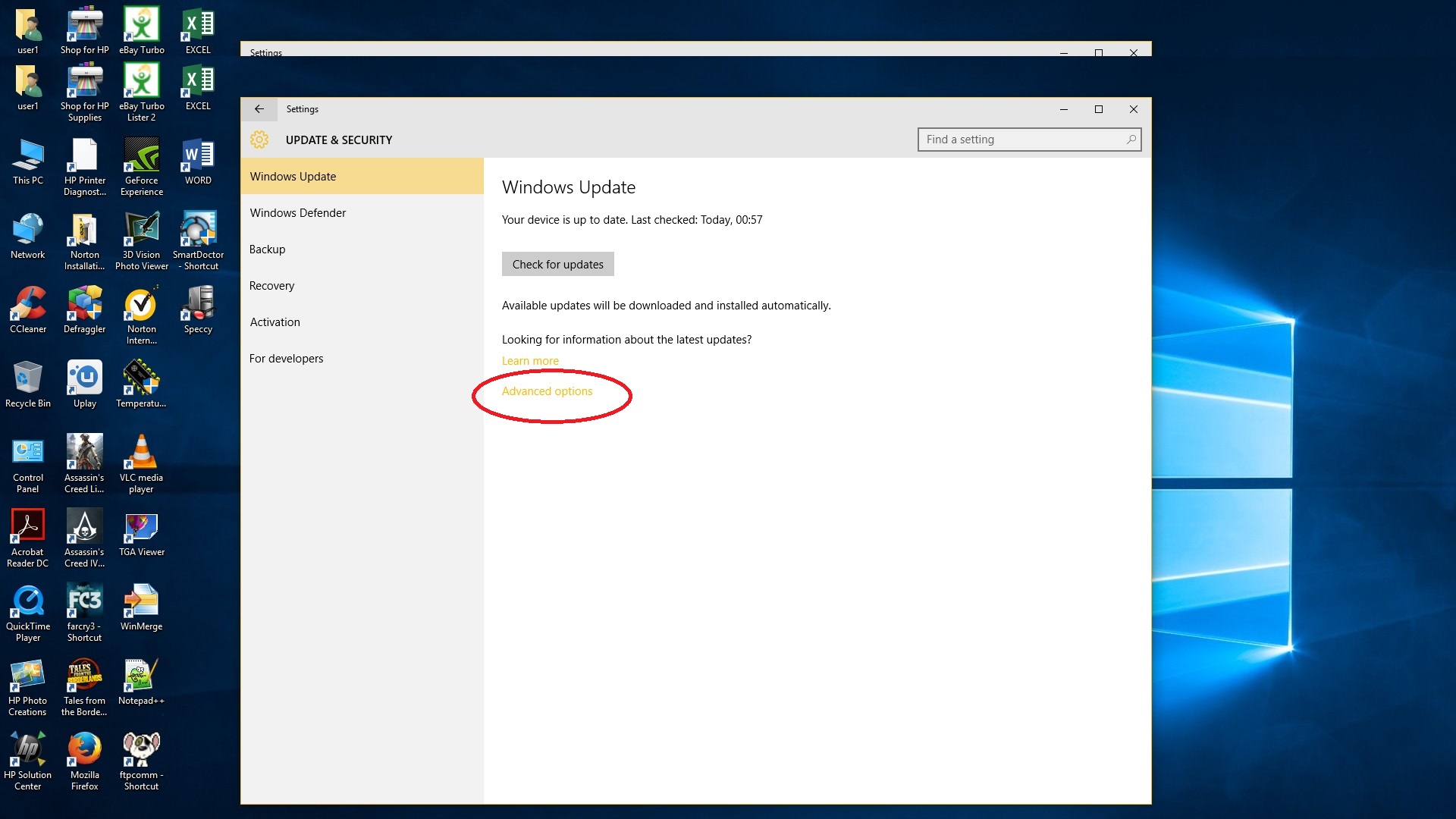
Task: Open the Notepad++ desktop shortcut
Action: [x=141, y=681]
